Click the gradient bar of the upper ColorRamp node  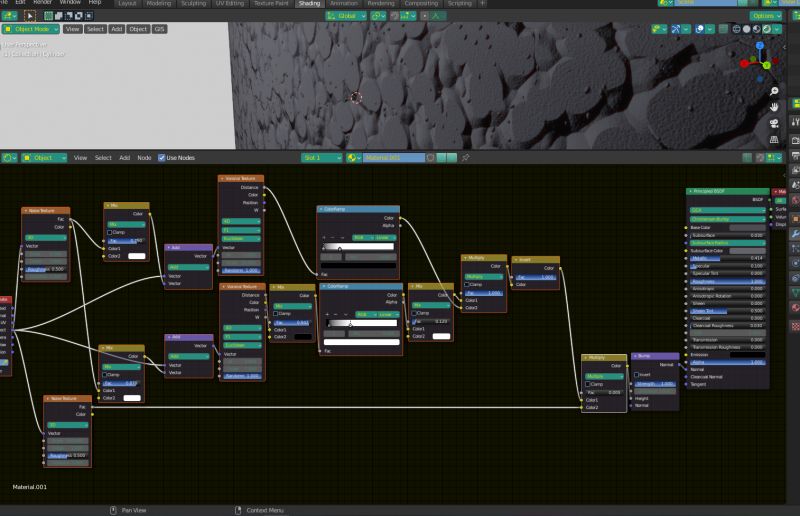tap(358, 247)
